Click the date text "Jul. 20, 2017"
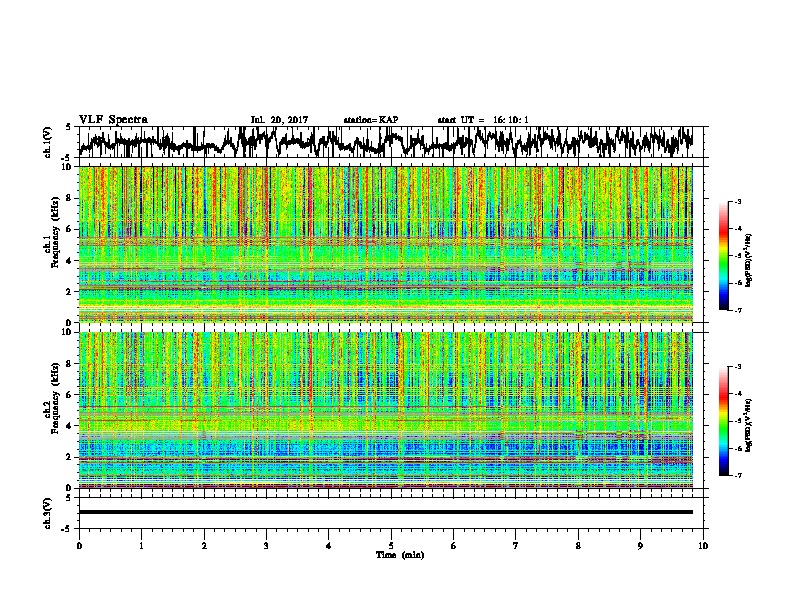The width and height of the screenshot is (792, 612). [279, 120]
